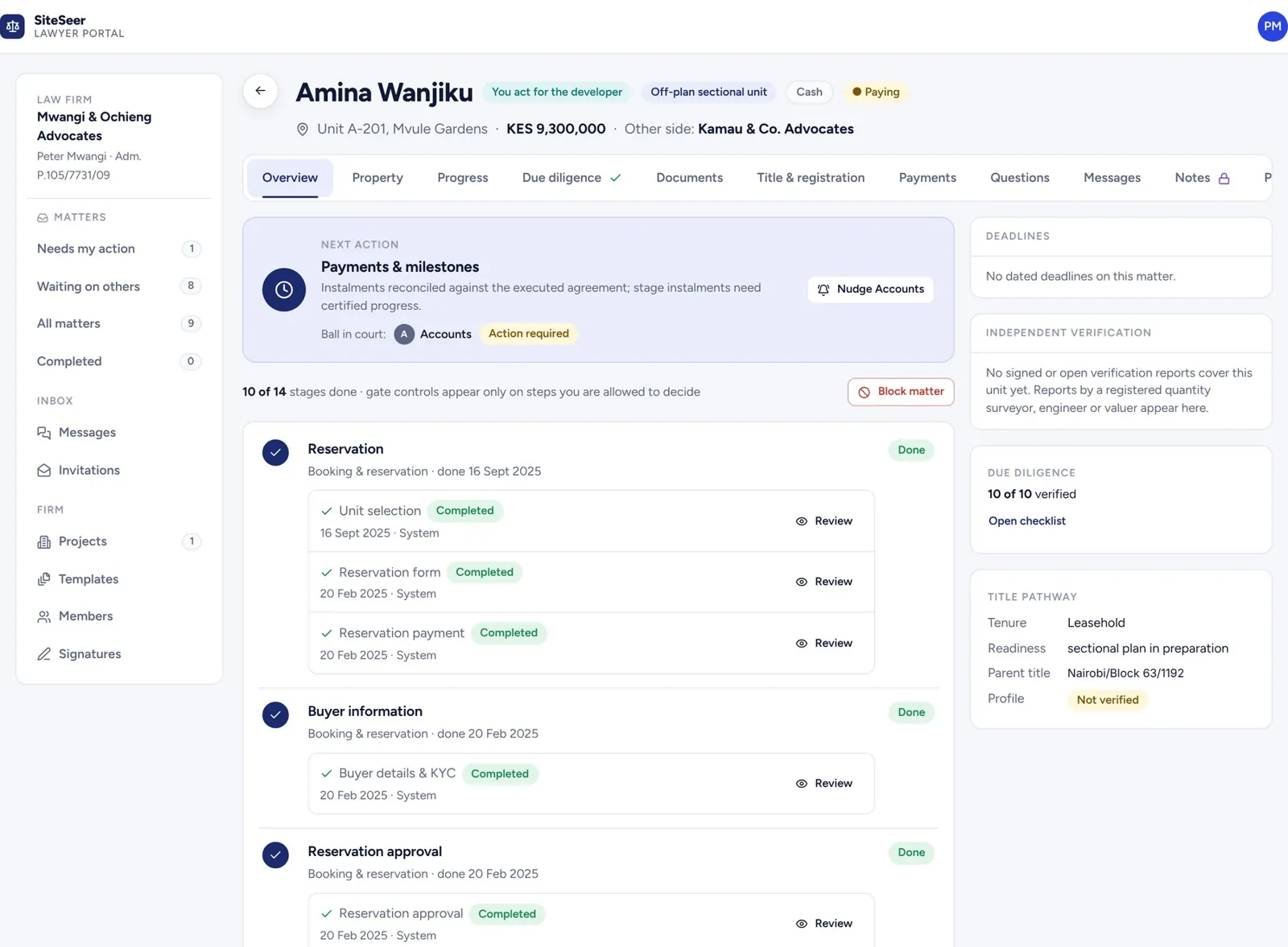Show Needs my action matters
Image resolution: width=1288 pixels, height=947 pixels.
[119, 249]
